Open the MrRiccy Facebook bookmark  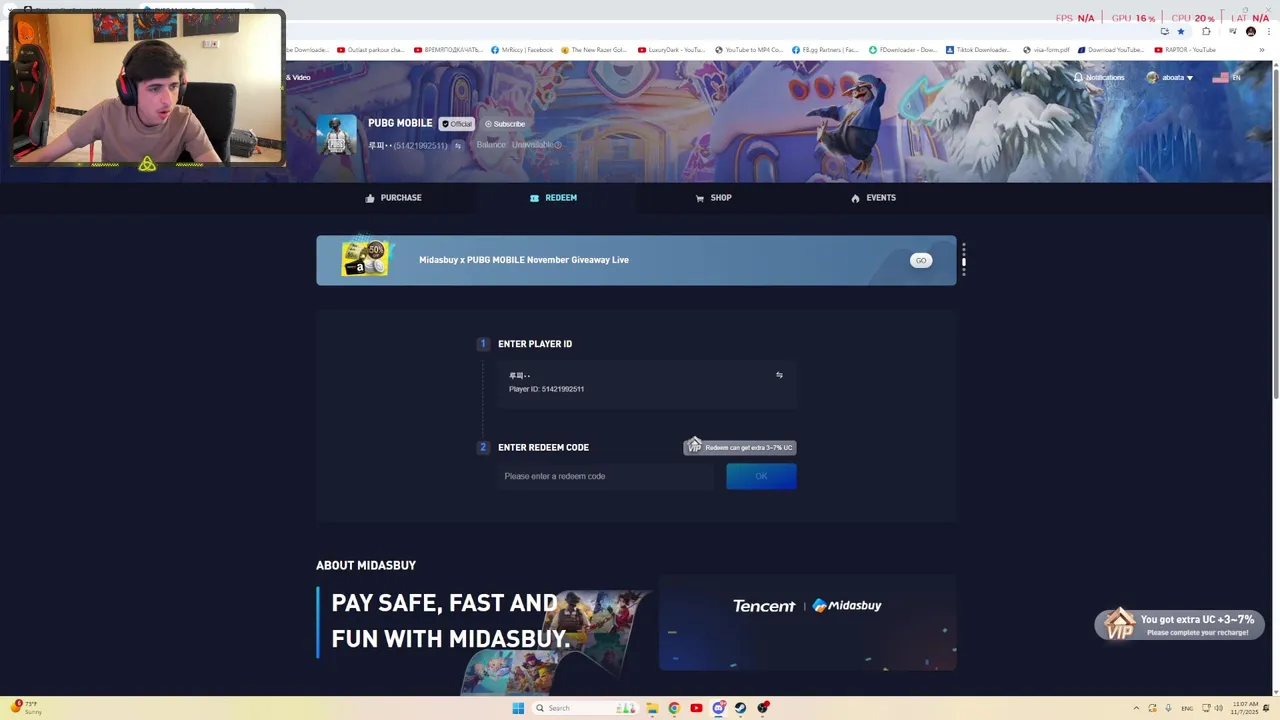click(x=522, y=50)
